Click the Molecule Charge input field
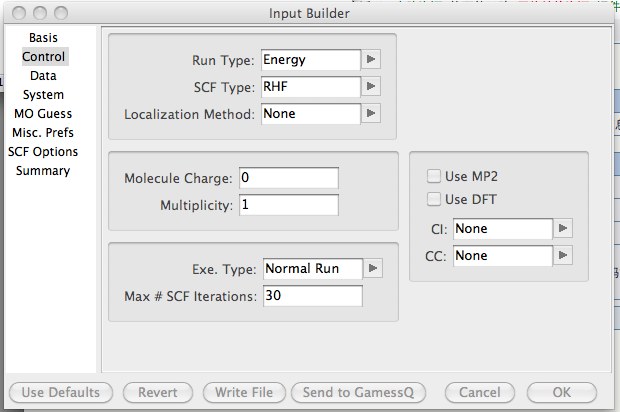 [289, 178]
